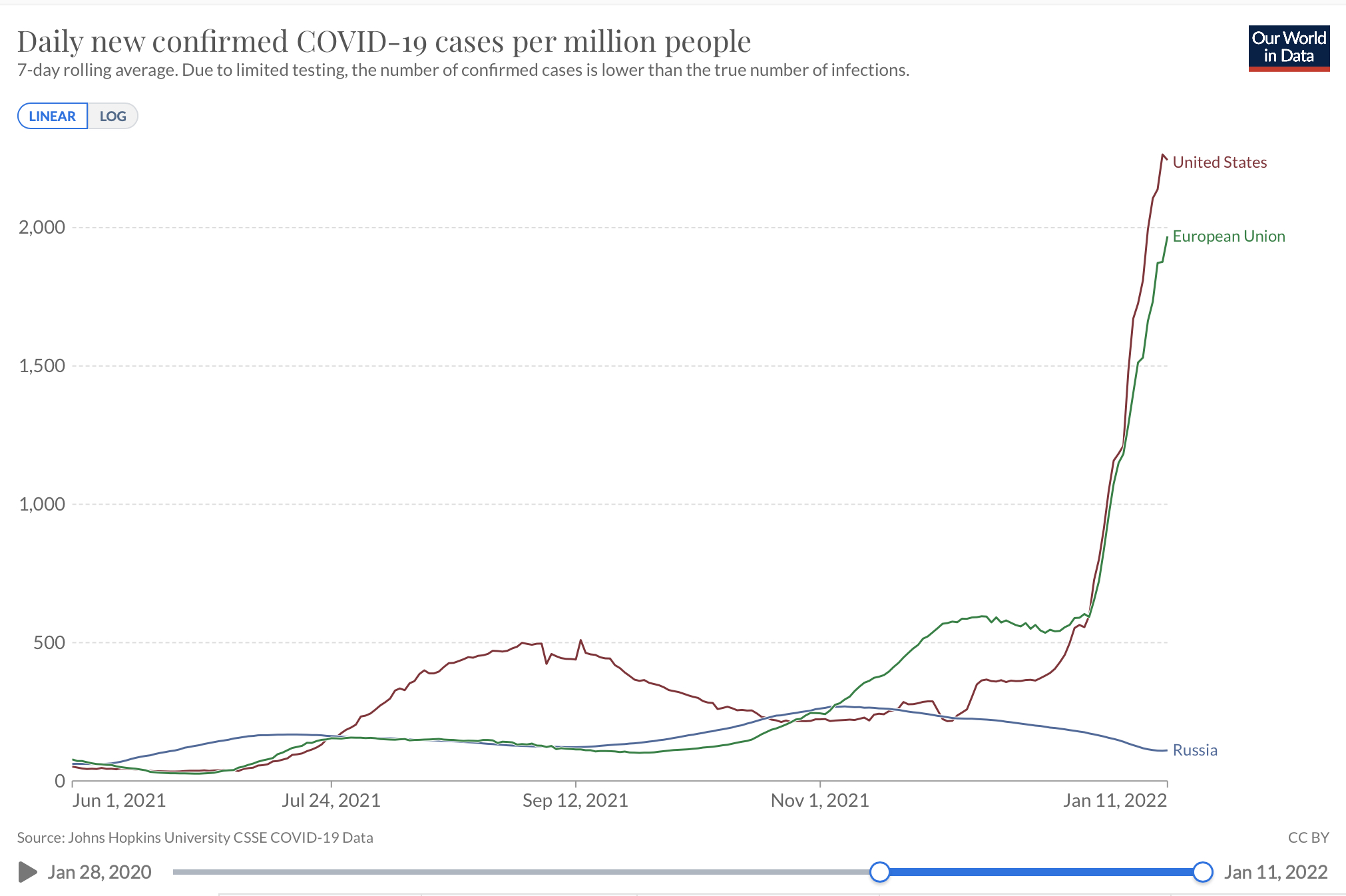This screenshot has width=1346, height=896.
Task: Open the Our World in Data logo
Action: click(1288, 48)
